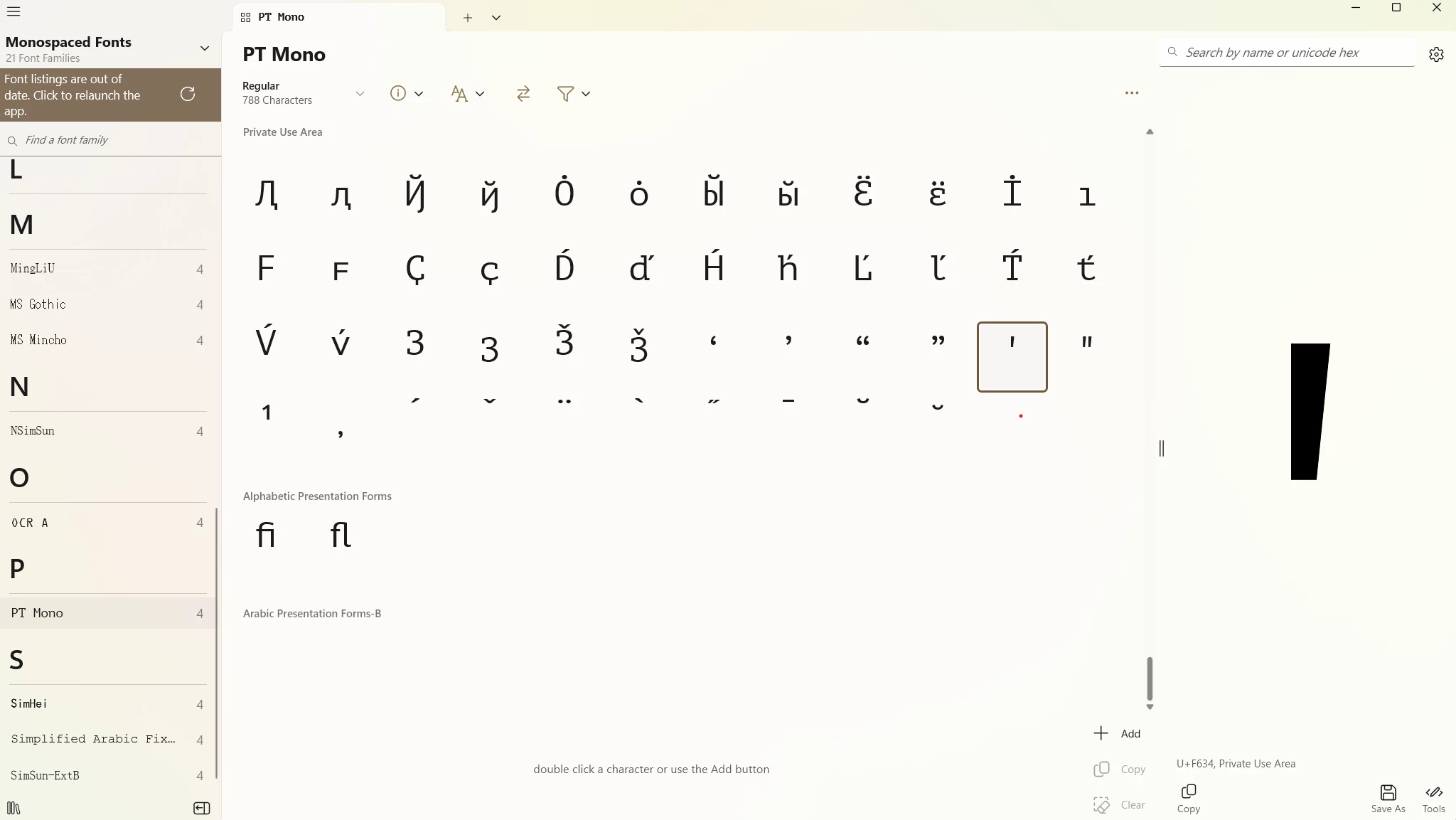
Task: Click the character grid vertical scrollbar thumb
Action: tap(1150, 678)
